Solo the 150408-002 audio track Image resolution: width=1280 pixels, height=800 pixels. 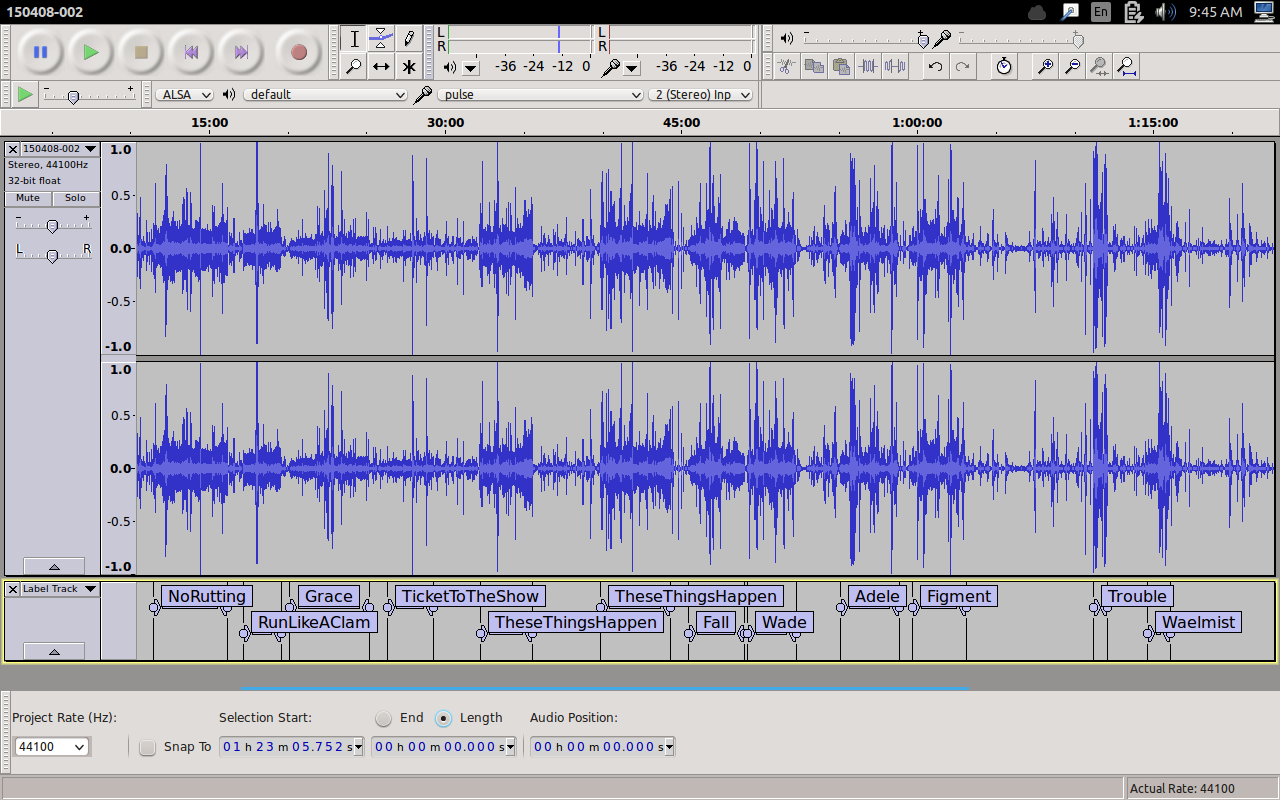click(x=76, y=198)
